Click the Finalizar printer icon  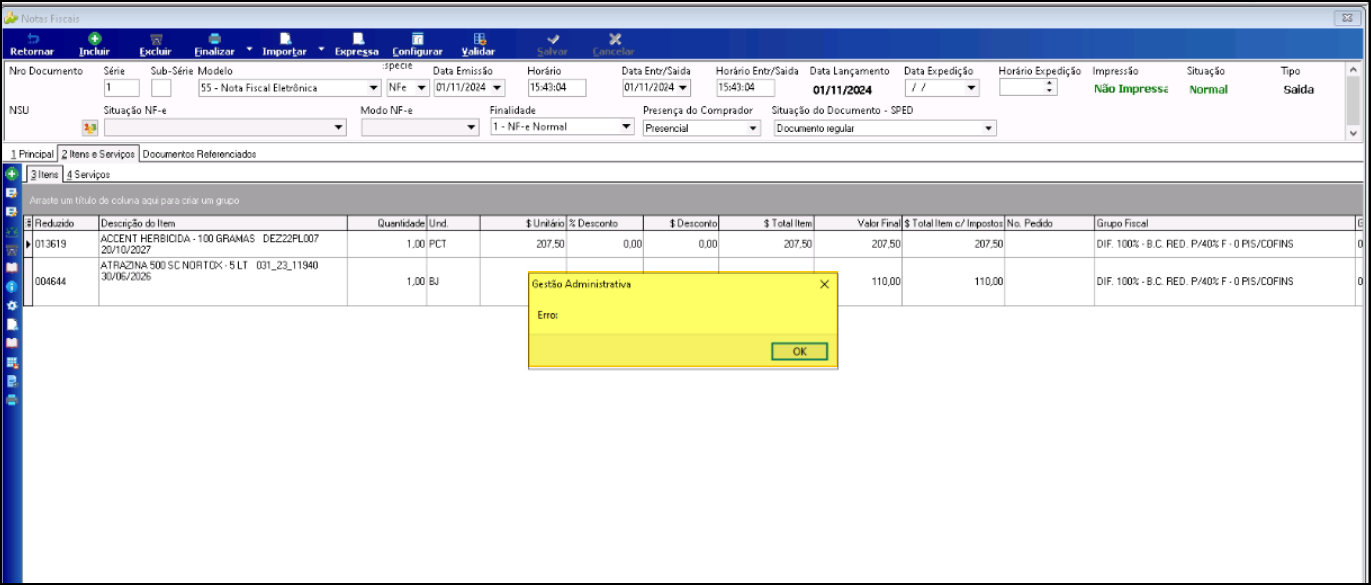214,39
